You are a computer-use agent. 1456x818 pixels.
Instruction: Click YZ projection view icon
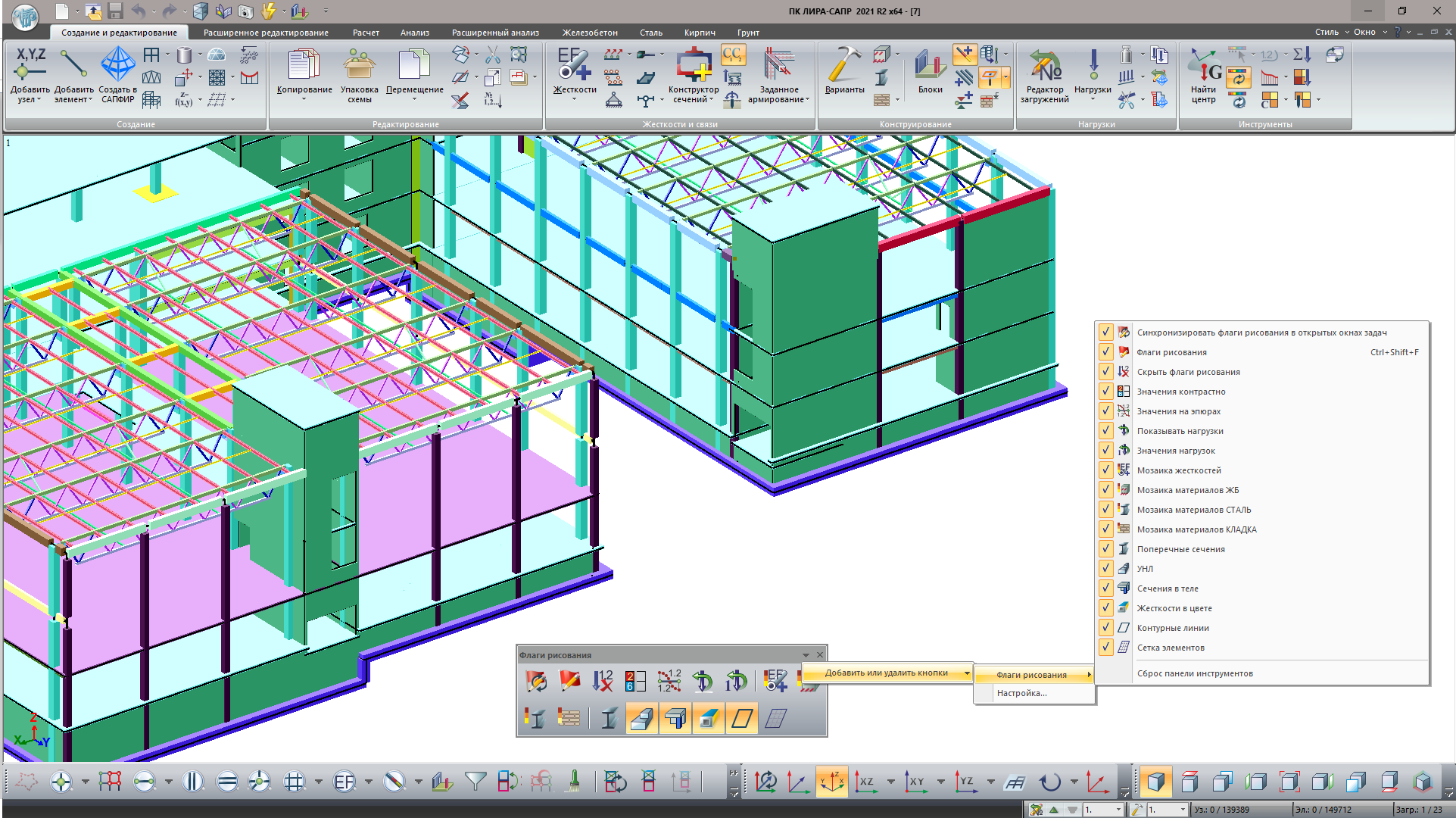click(x=965, y=781)
